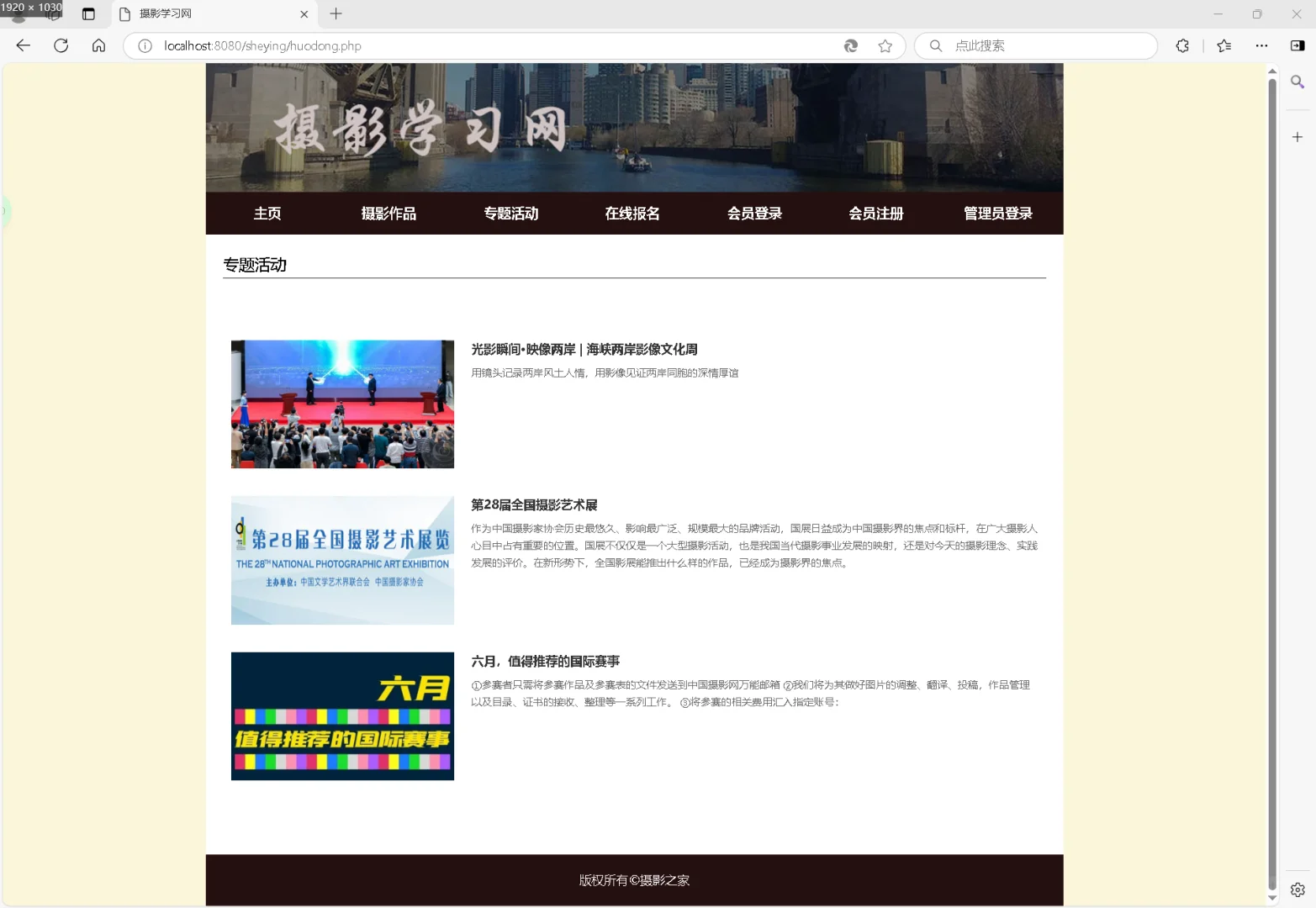Open the browser's more options (...) menu
1316x908 pixels.
click(x=1261, y=45)
